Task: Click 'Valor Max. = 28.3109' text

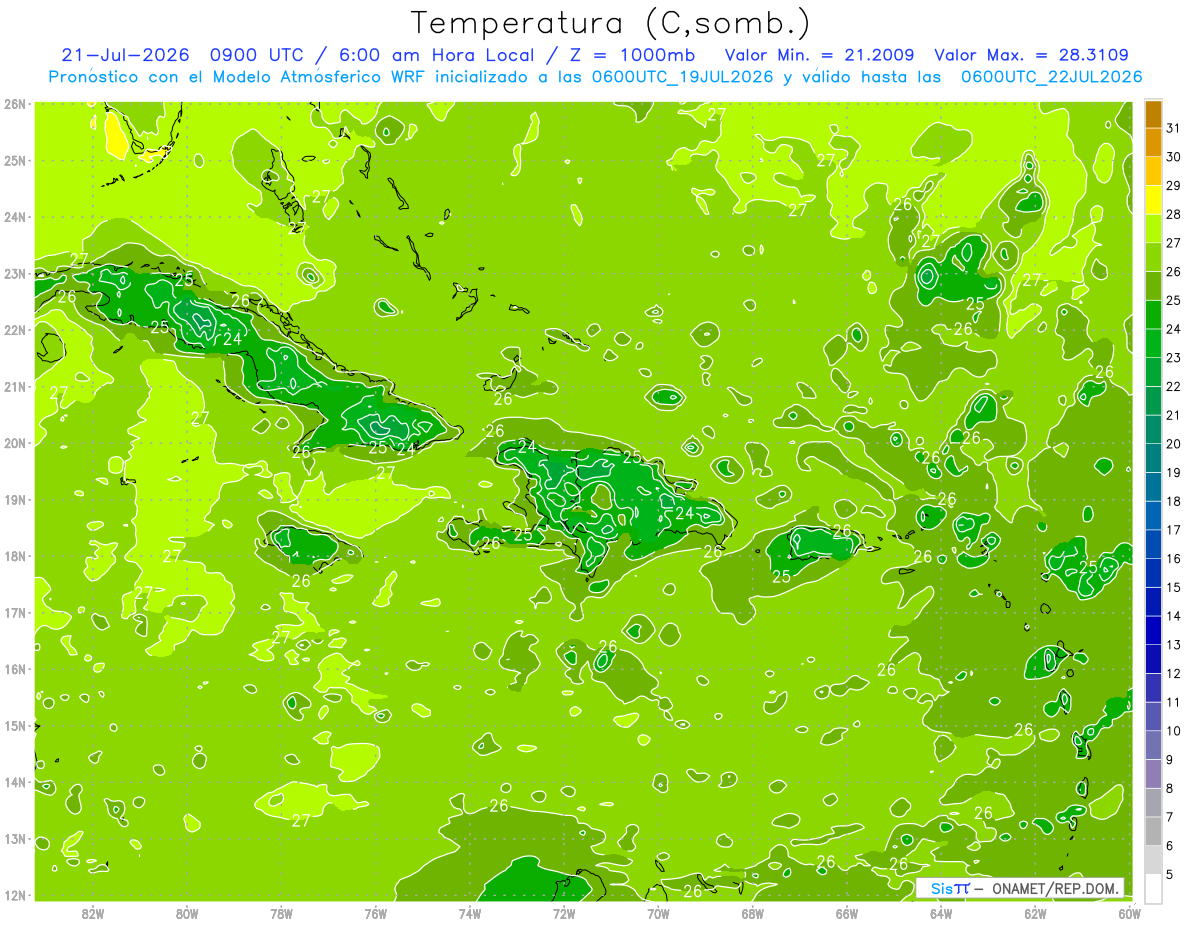Action: (x=1031, y=55)
